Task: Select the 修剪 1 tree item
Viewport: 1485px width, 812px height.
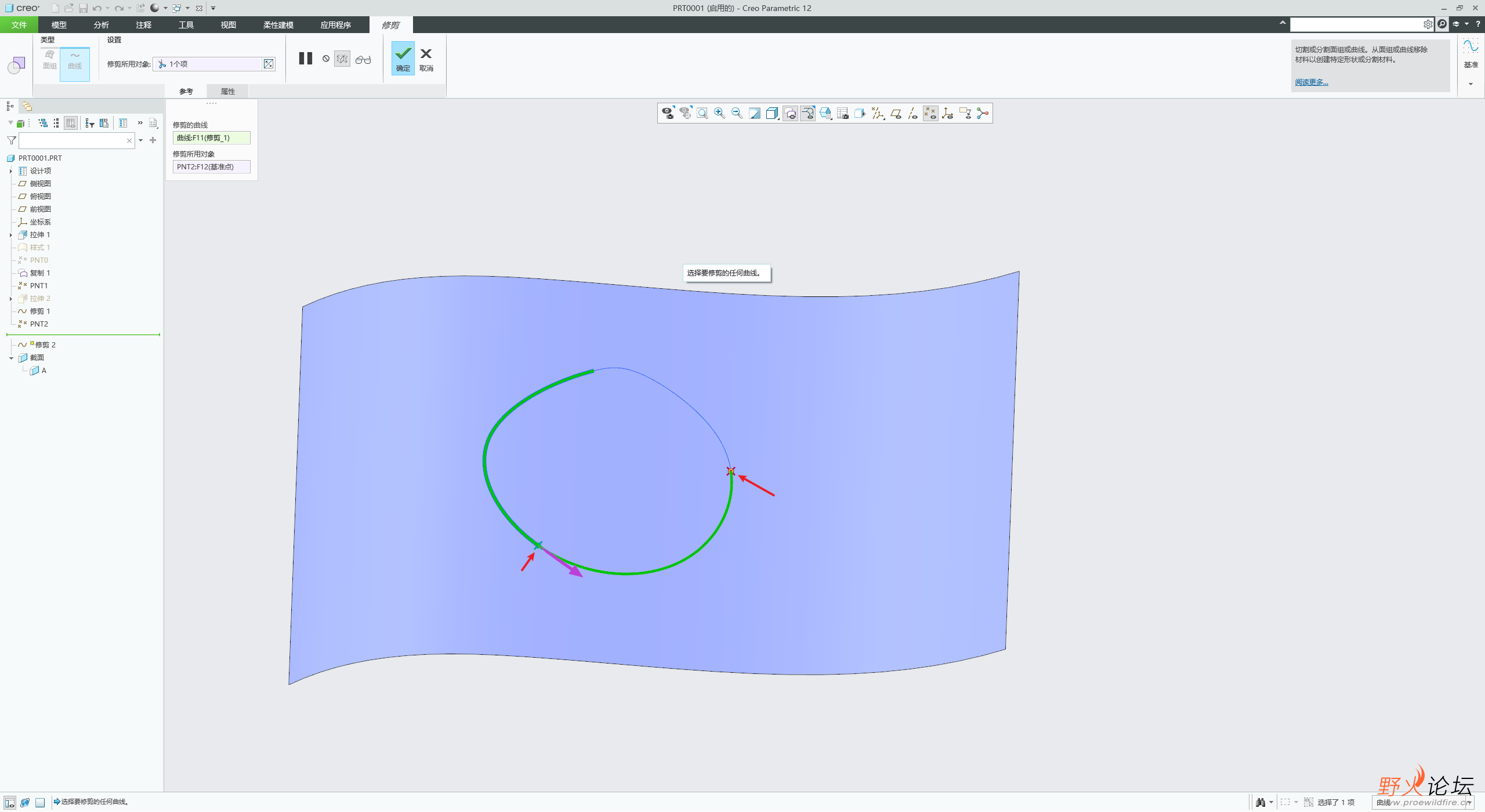Action: pos(40,311)
